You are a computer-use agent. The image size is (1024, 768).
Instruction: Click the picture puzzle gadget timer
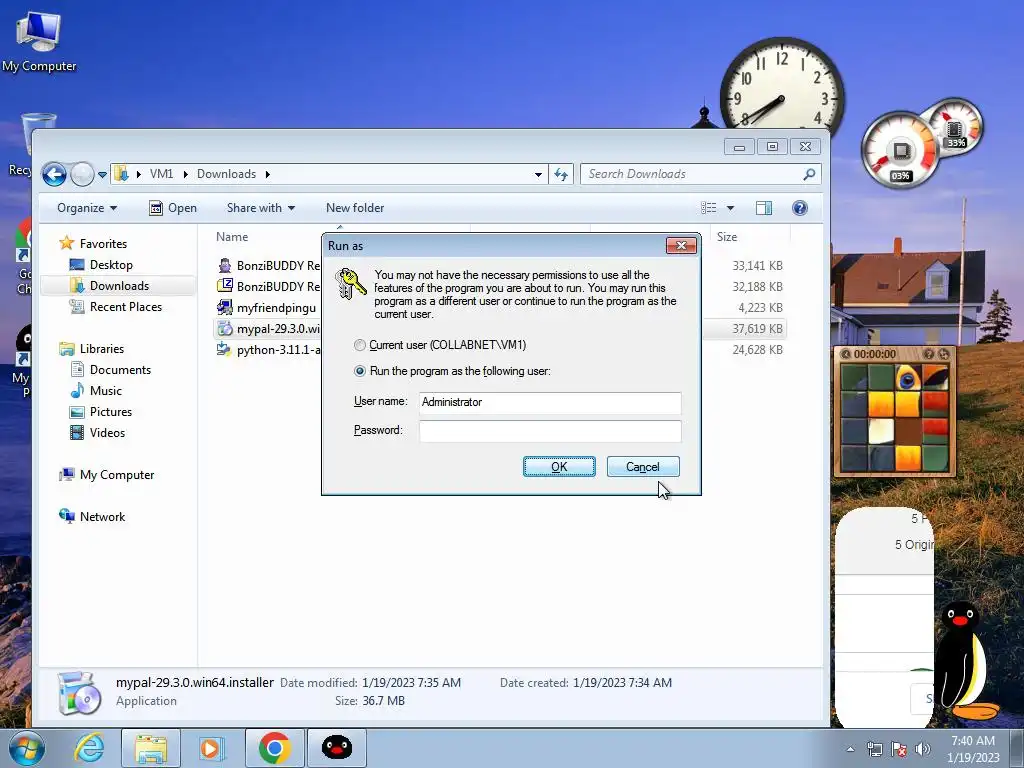874,354
